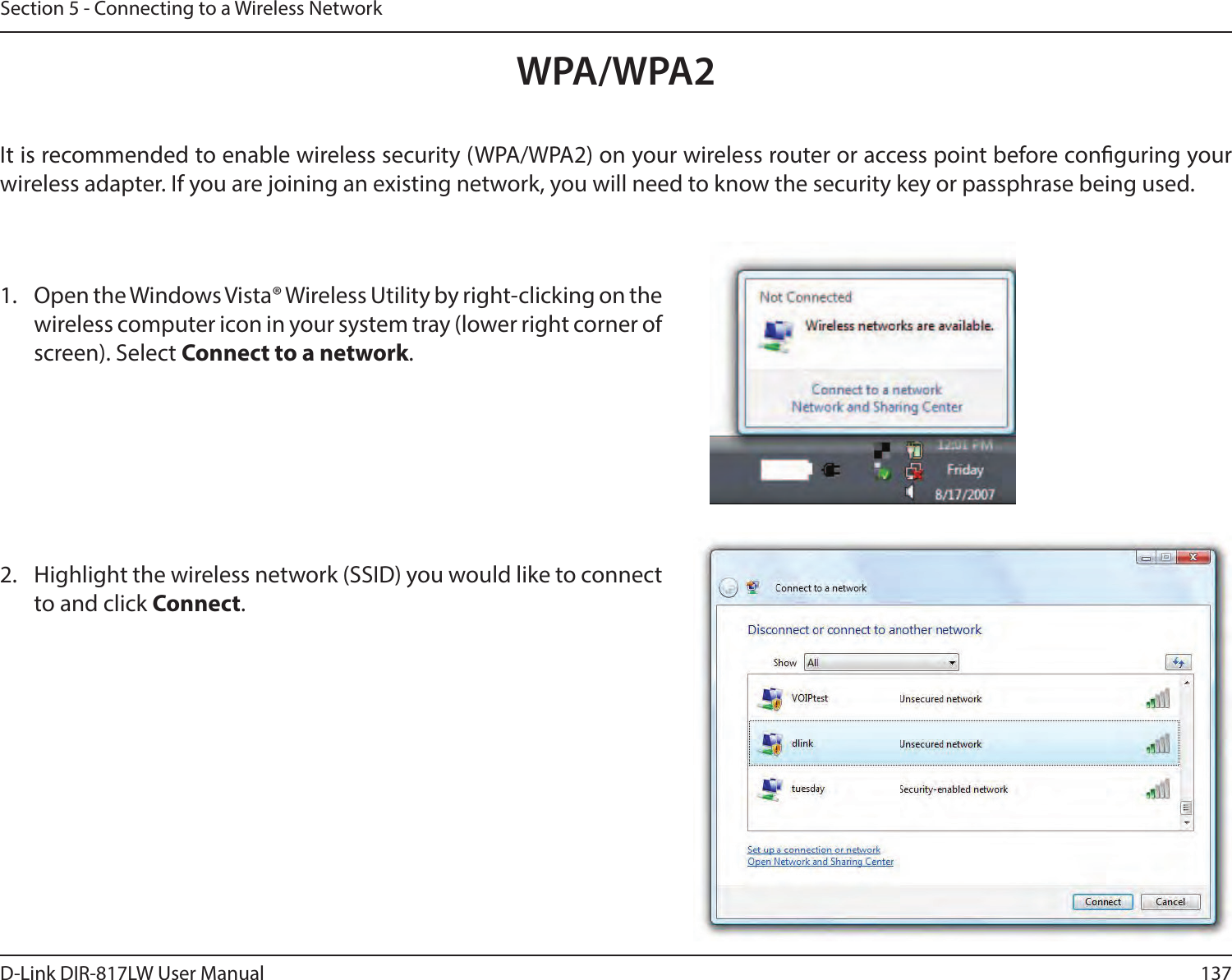Open the Show All dropdown
The width and height of the screenshot is (1232, 980).
[881, 662]
